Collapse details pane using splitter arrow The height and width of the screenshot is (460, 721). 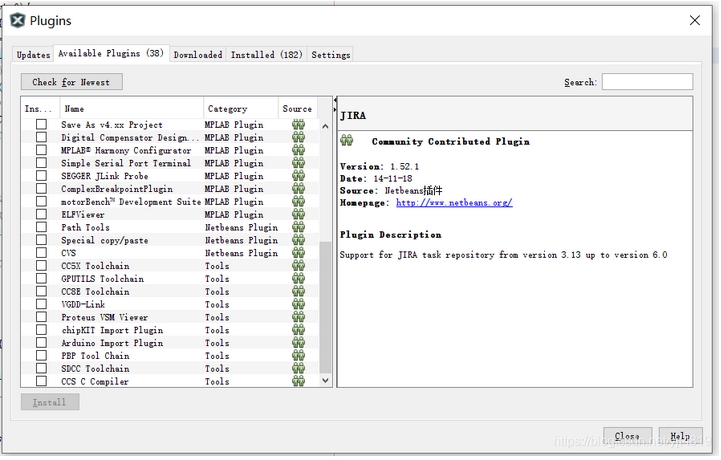(x=335, y=110)
